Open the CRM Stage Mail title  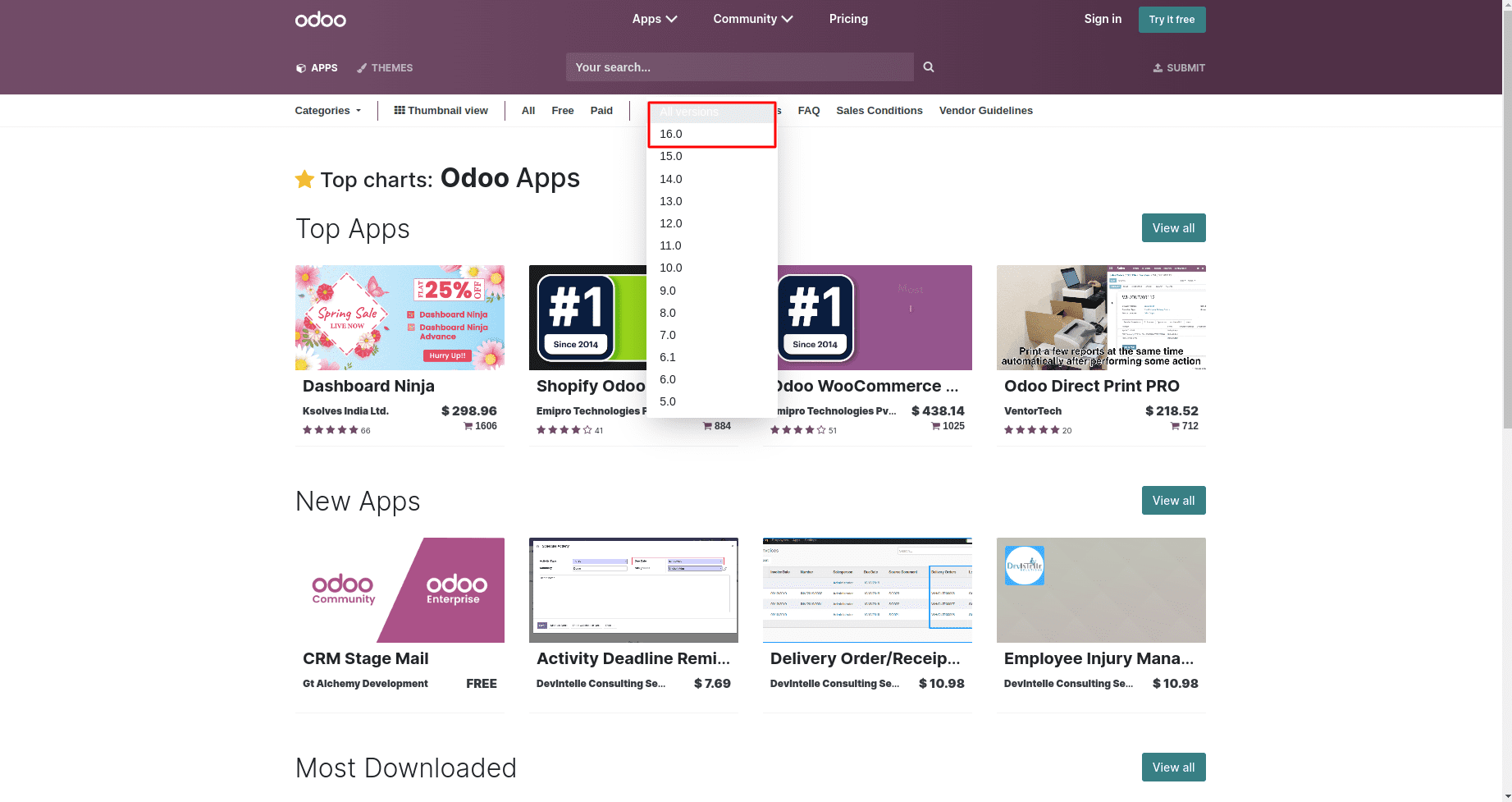tap(365, 658)
